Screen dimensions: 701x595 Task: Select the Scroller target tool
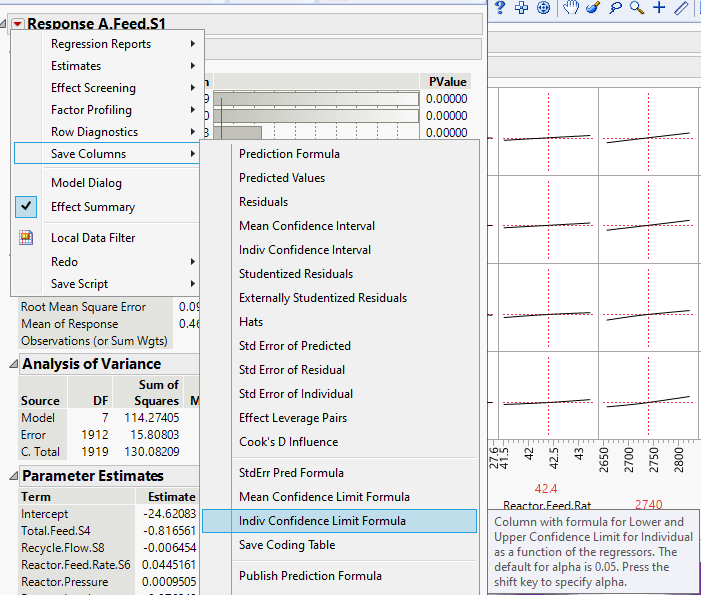(x=544, y=8)
